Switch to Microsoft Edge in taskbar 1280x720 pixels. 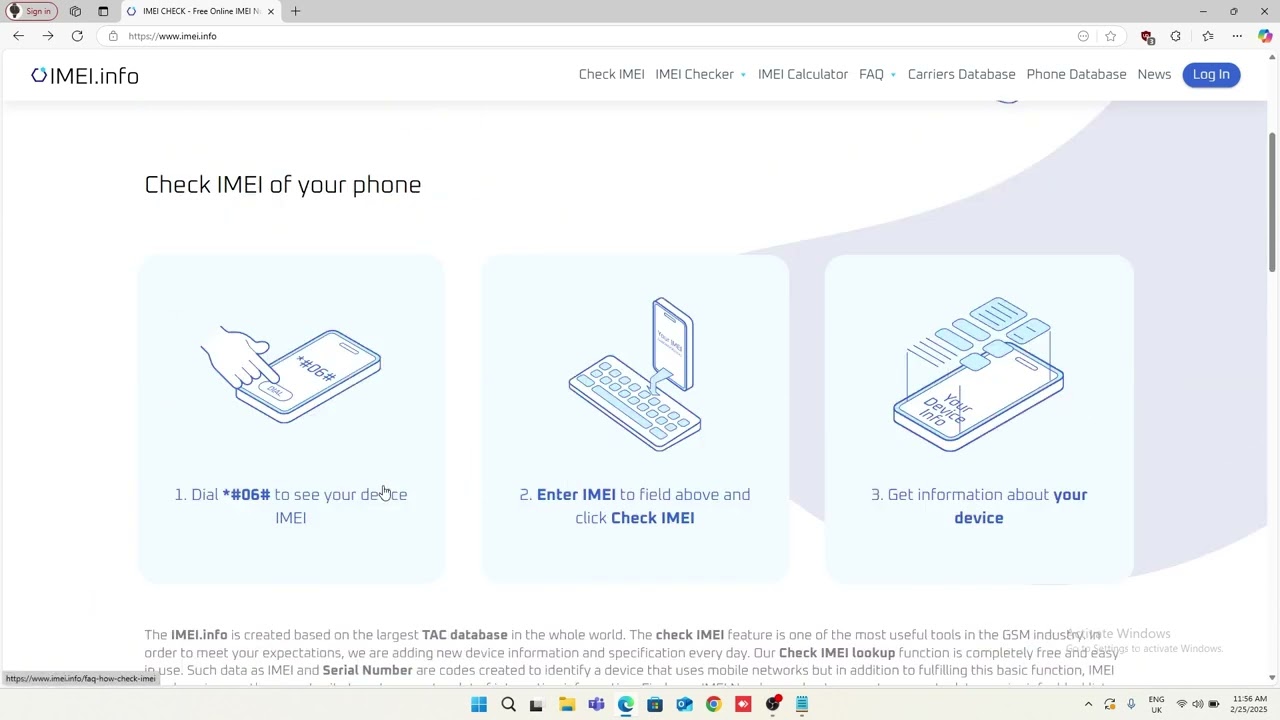tap(626, 705)
